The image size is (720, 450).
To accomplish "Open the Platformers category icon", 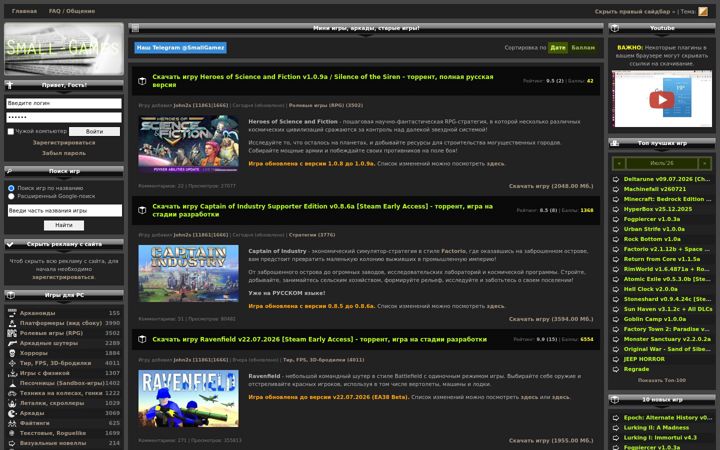I will [x=12, y=323].
